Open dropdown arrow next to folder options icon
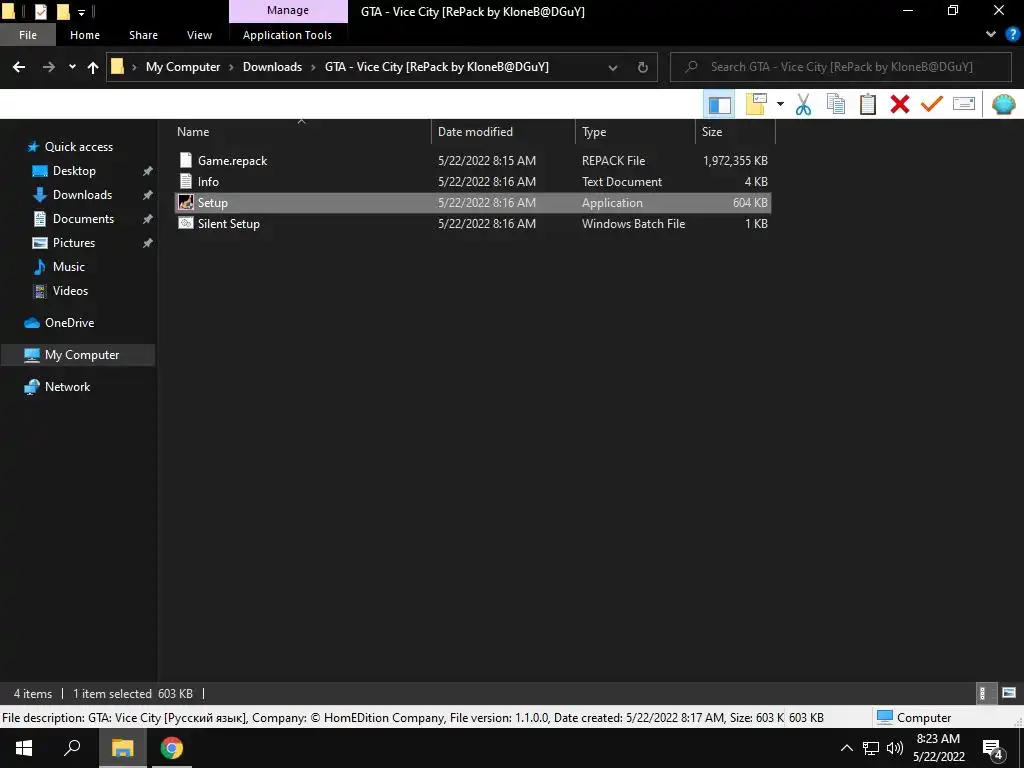The height and width of the screenshot is (768, 1024). (x=780, y=104)
